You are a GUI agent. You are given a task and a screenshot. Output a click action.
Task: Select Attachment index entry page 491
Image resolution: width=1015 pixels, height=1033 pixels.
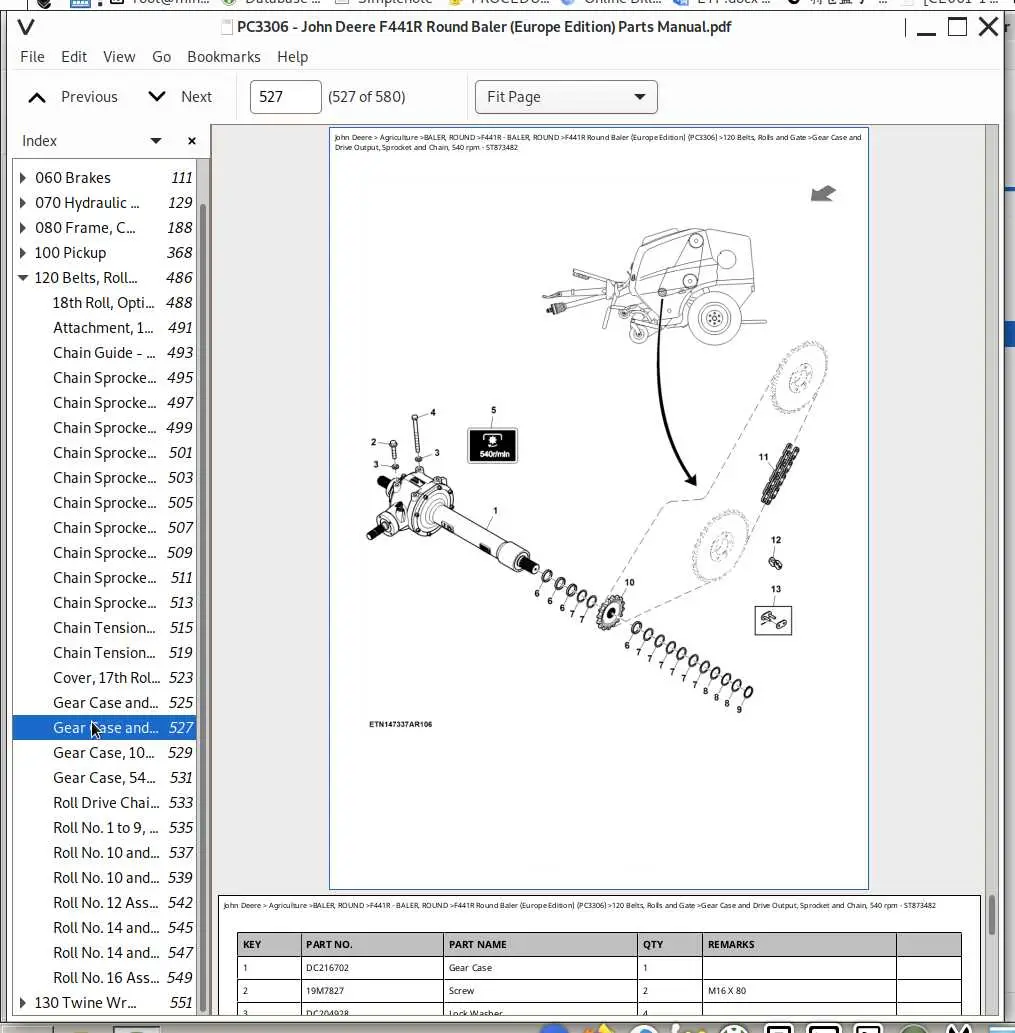[104, 328]
